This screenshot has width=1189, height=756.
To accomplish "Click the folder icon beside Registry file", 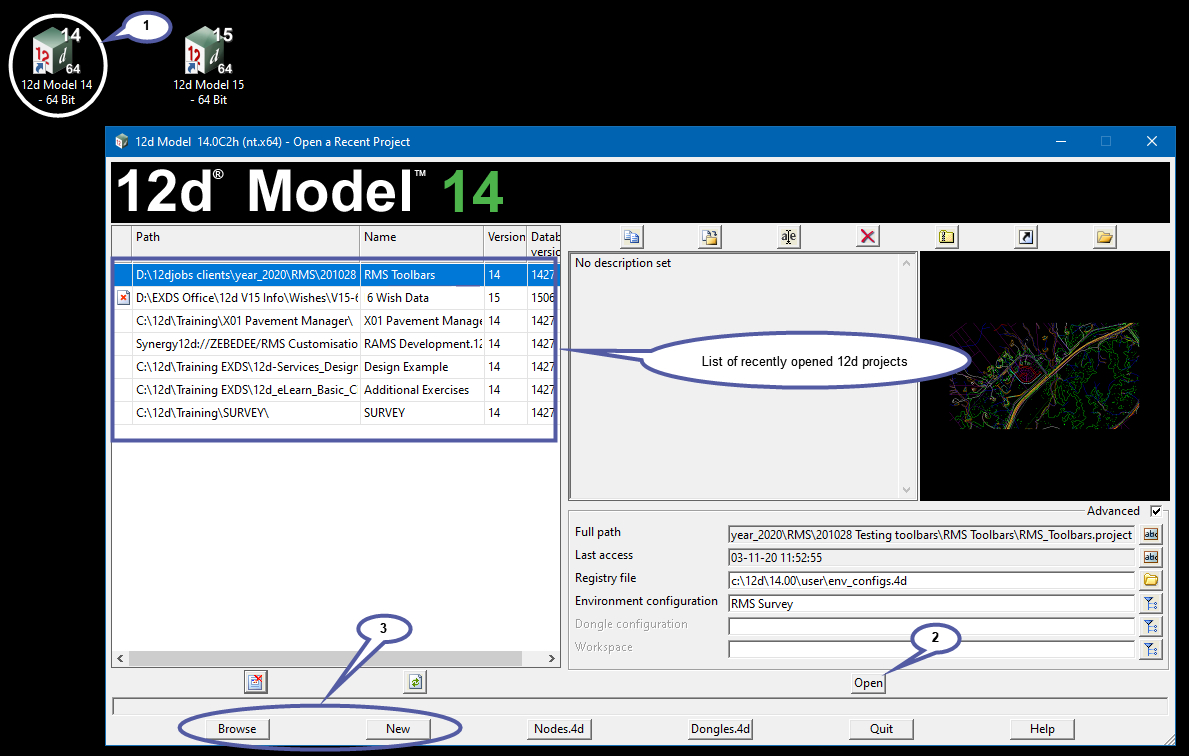I will [x=1150, y=580].
